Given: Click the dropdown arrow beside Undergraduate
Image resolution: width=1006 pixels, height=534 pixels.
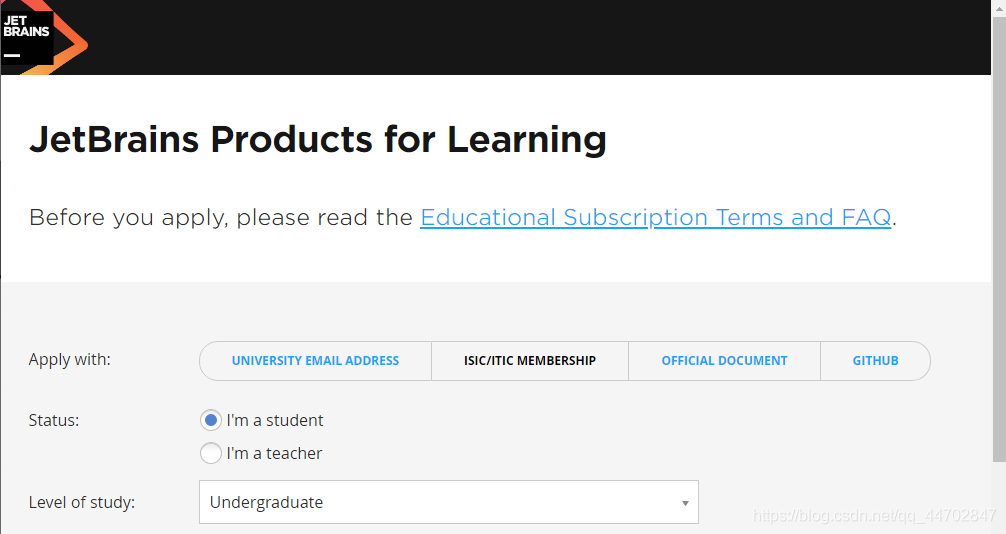Looking at the screenshot, I should click(685, 503).
